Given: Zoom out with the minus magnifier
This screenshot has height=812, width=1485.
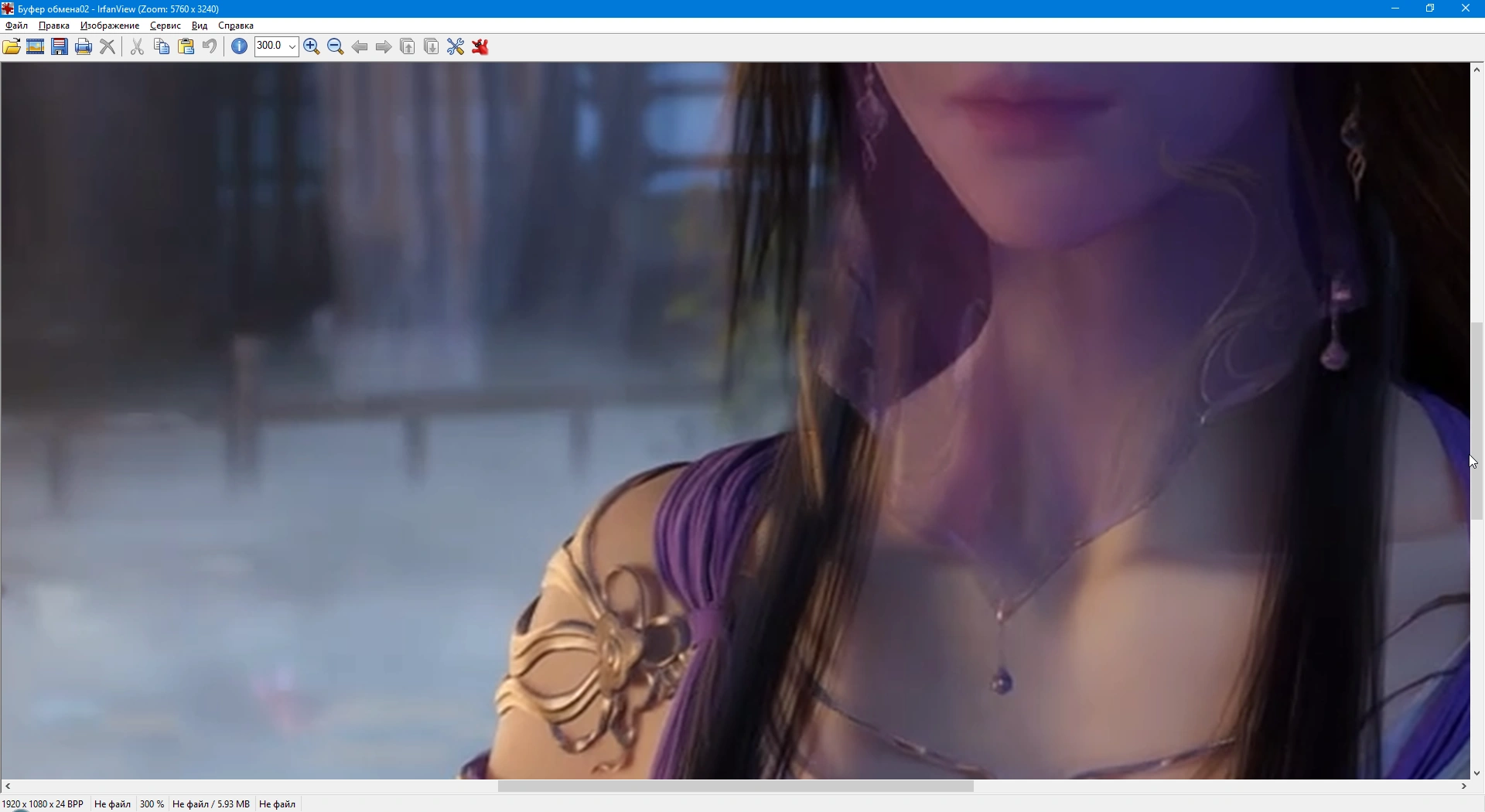Looking at the screenshot, I should pos(336,46).
